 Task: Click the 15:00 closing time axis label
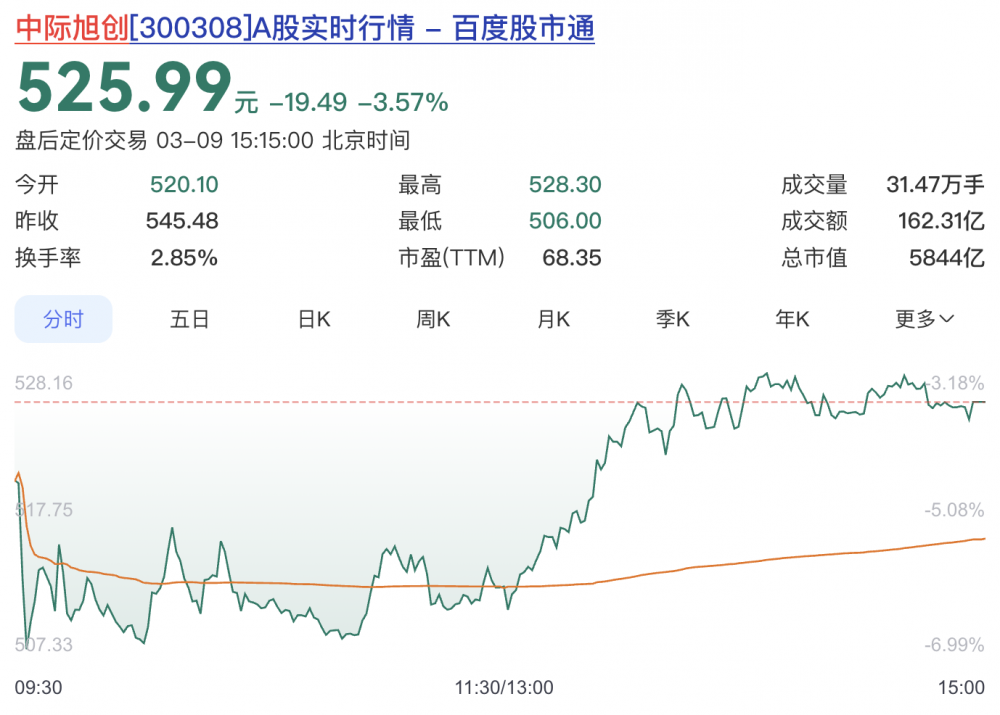(961, 688)
